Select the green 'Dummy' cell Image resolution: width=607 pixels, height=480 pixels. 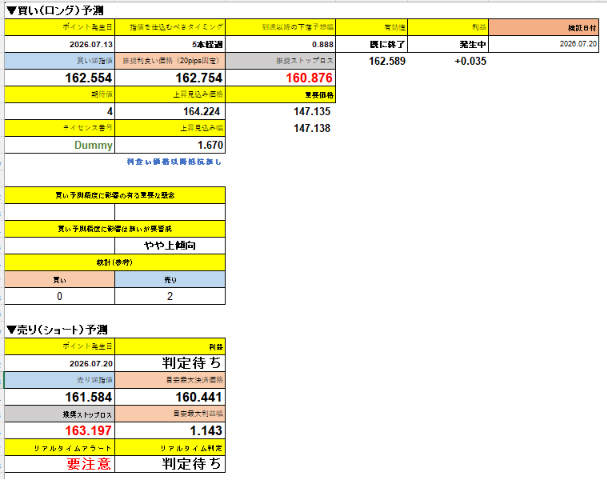coord(60,145)
